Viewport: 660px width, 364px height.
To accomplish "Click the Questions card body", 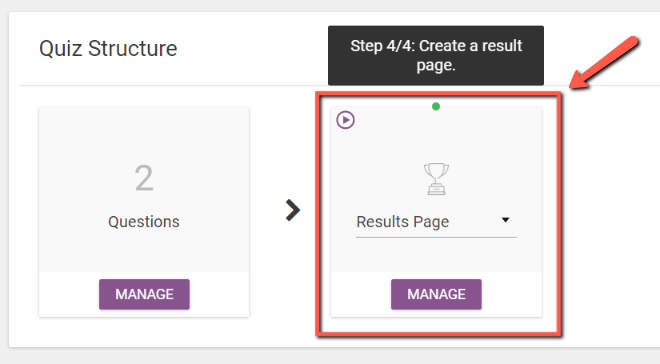I will (144, 189).
